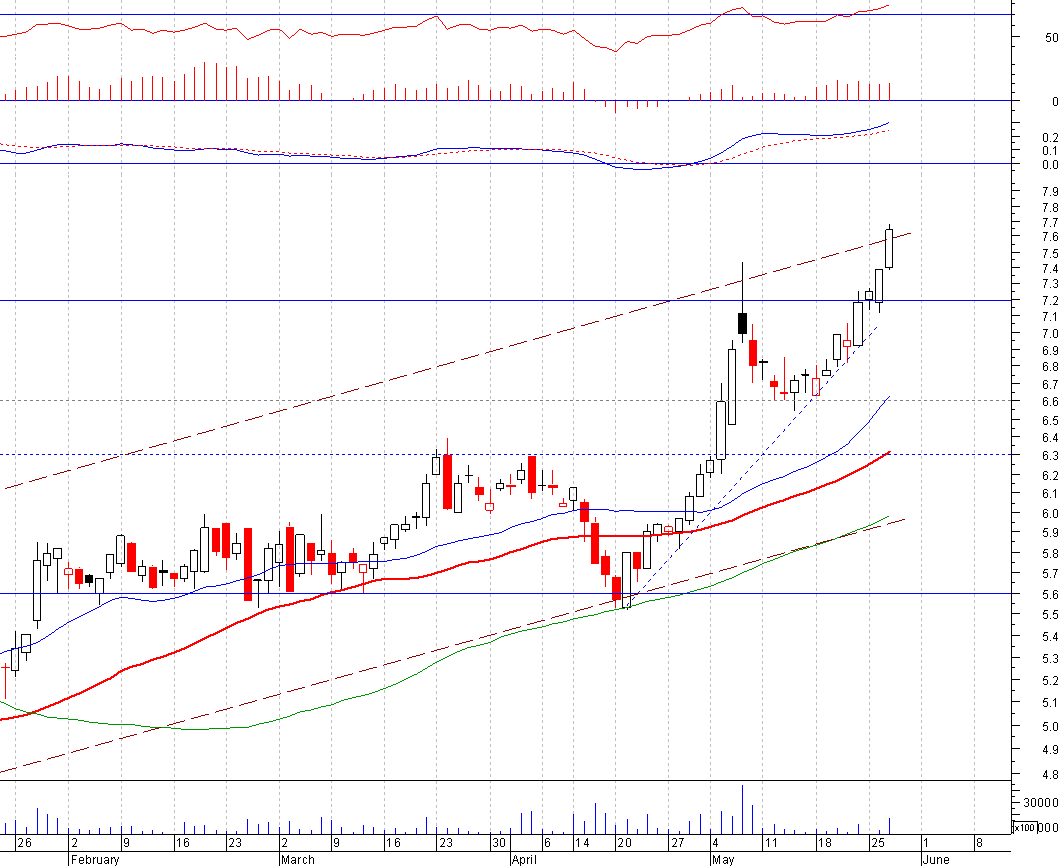Select the 0.2 MACD axis label
This screenshot has width=1062, height=866.
pos(1050,137)
